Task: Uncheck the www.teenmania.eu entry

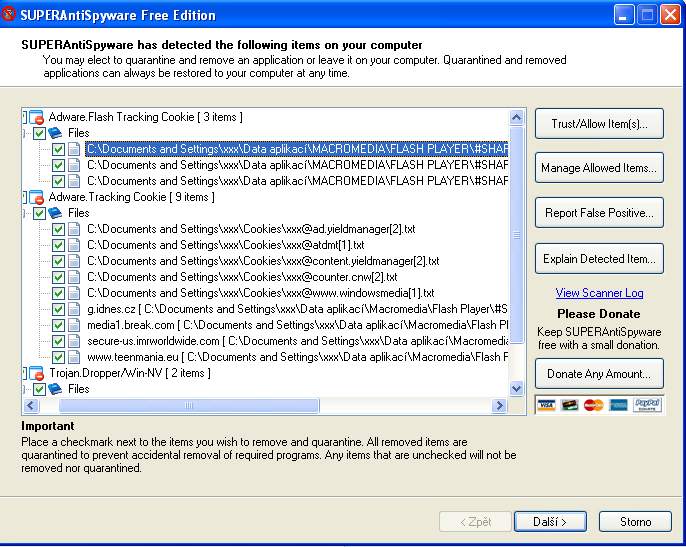Action: [x=58, y=358]
